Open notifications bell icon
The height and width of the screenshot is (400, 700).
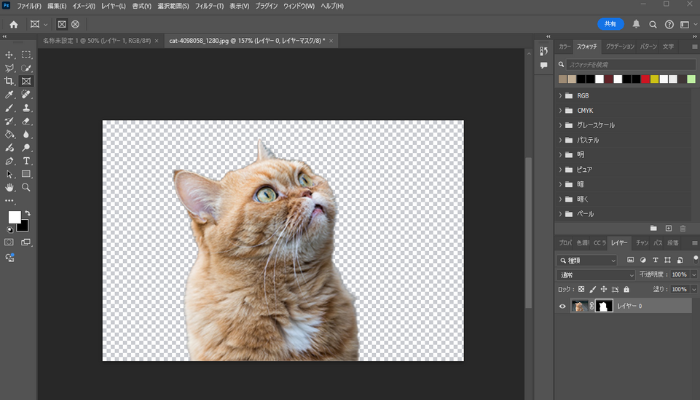636,24
